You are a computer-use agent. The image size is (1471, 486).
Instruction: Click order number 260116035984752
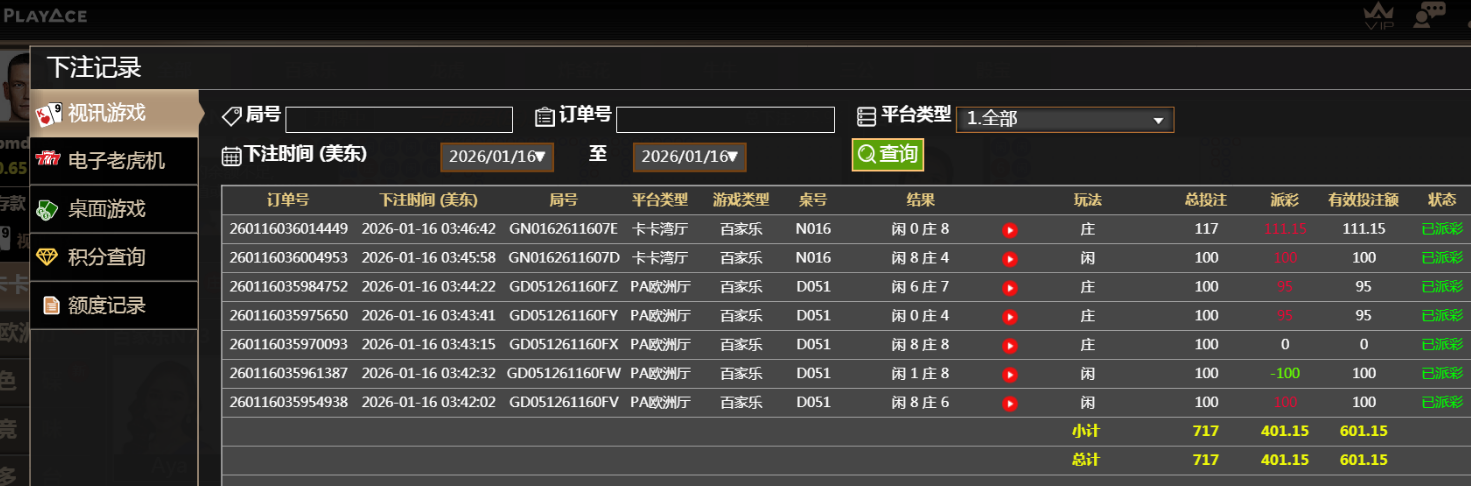[289, 287]
